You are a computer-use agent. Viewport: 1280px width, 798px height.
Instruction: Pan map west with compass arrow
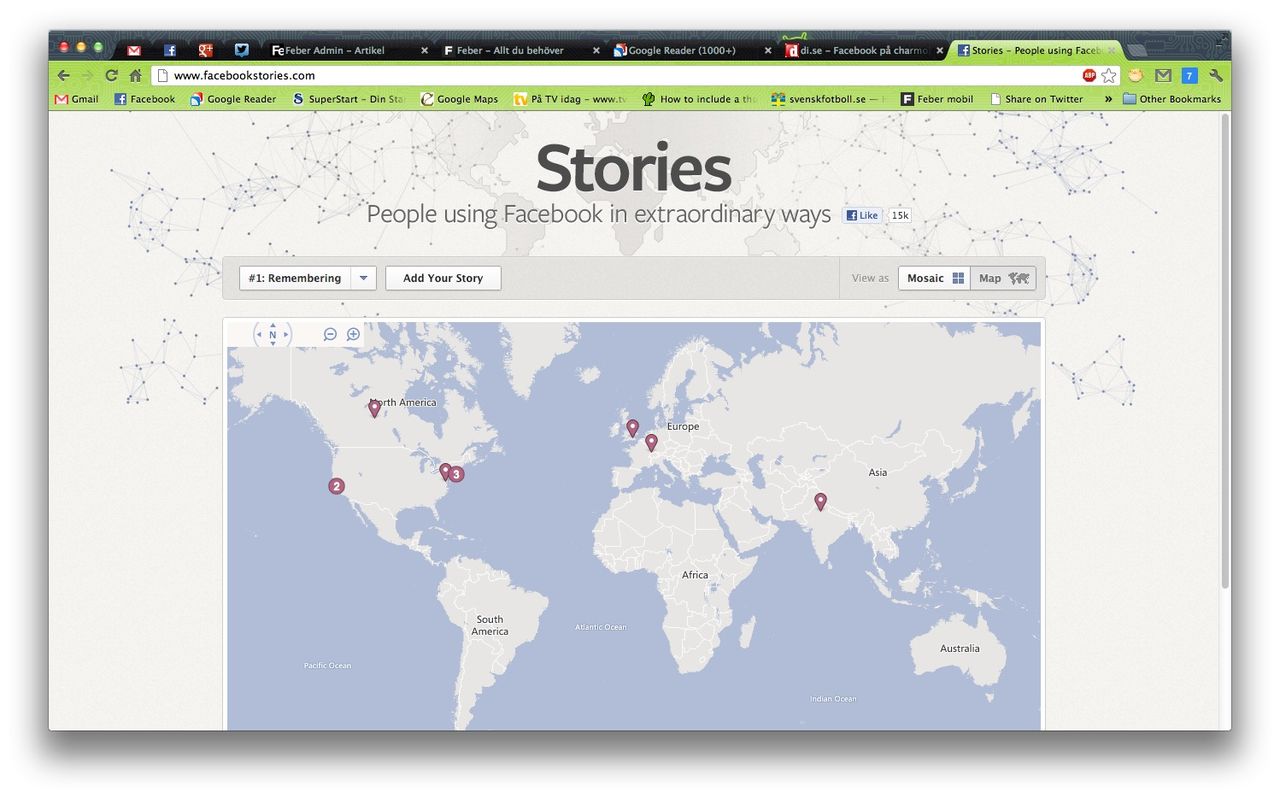[260, 335]
